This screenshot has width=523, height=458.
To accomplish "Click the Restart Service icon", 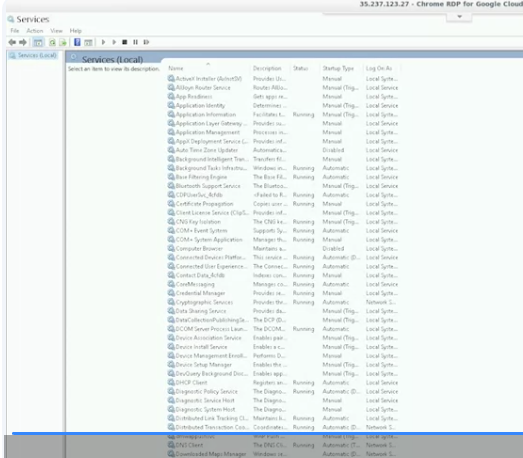I will [146, 42].
